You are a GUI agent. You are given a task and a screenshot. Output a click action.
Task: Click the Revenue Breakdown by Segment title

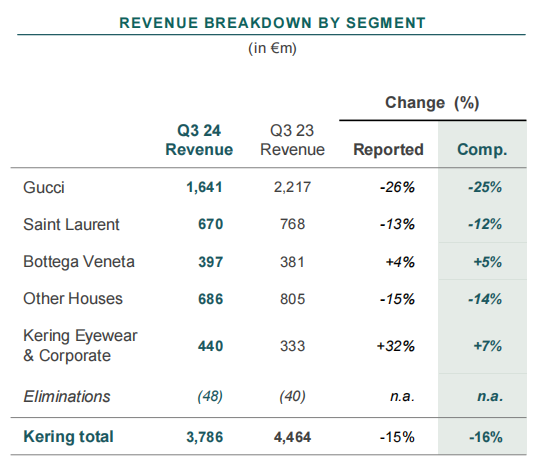click(x=272, y=23)
